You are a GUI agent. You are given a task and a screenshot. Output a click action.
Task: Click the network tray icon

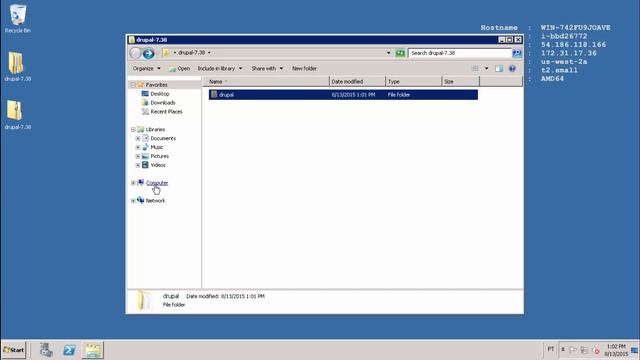[584, 350]
